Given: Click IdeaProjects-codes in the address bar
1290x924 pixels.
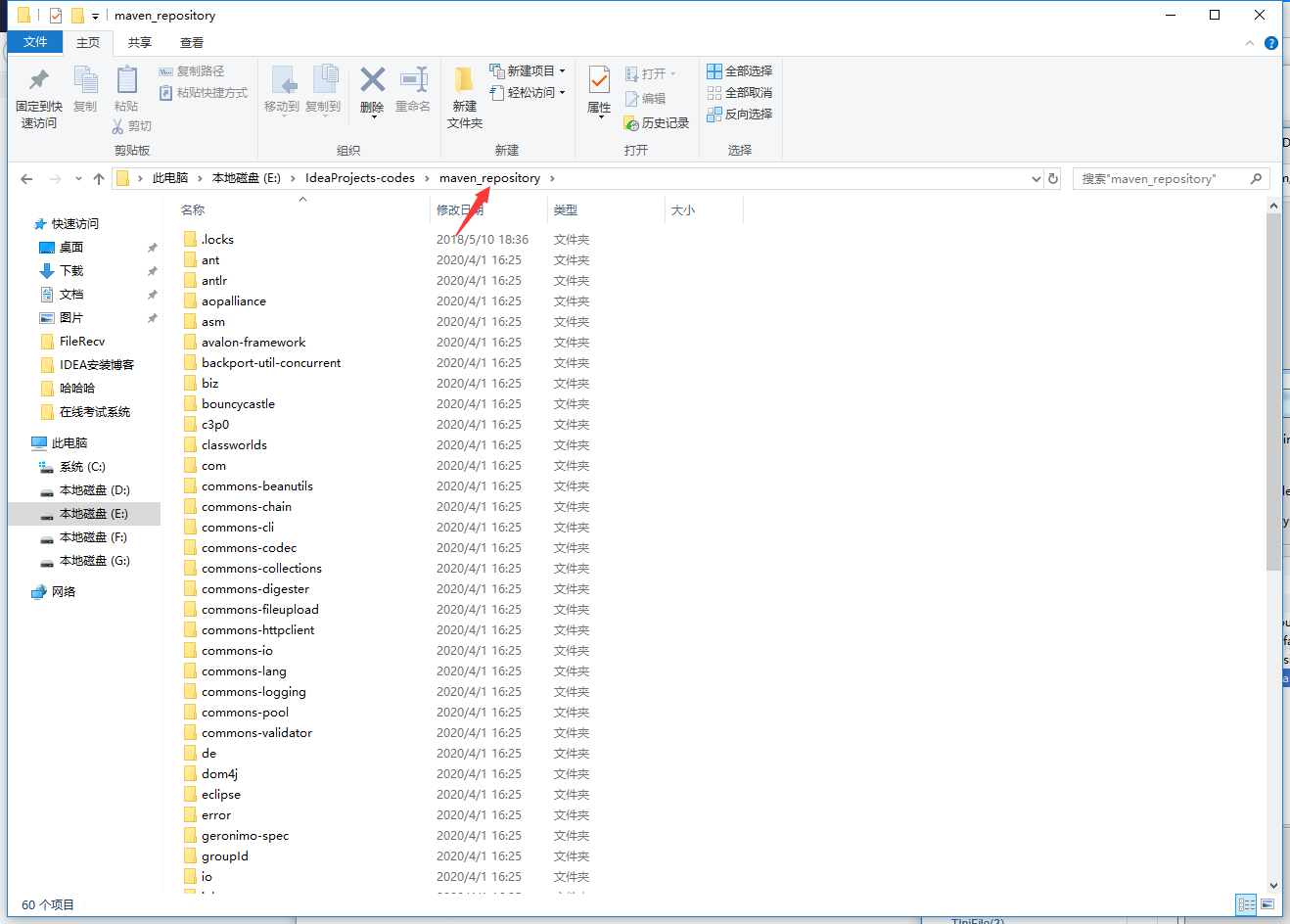Looking at the screenshot, I should 360,178.
